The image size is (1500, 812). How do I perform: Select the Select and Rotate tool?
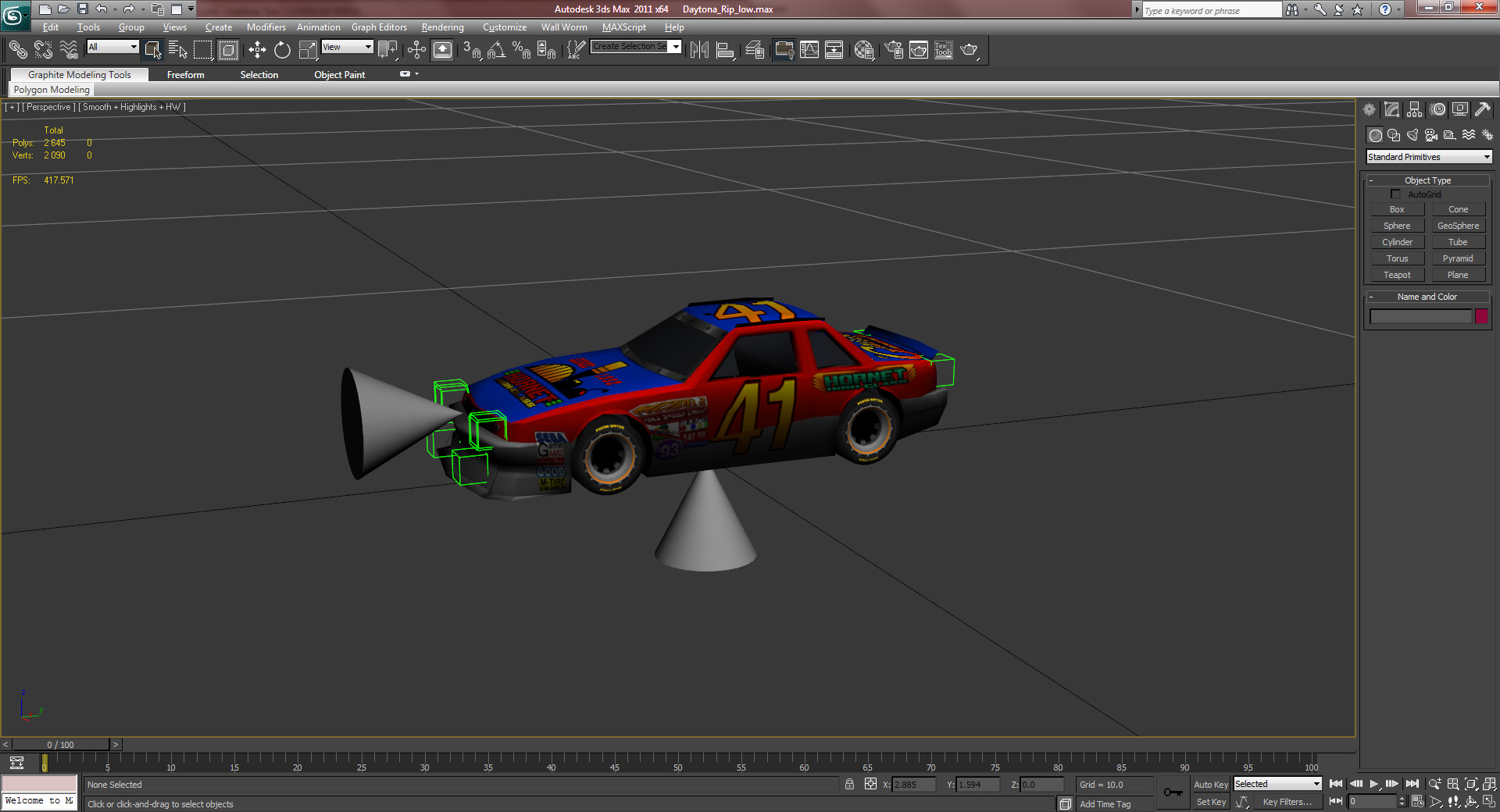[282, 50]
